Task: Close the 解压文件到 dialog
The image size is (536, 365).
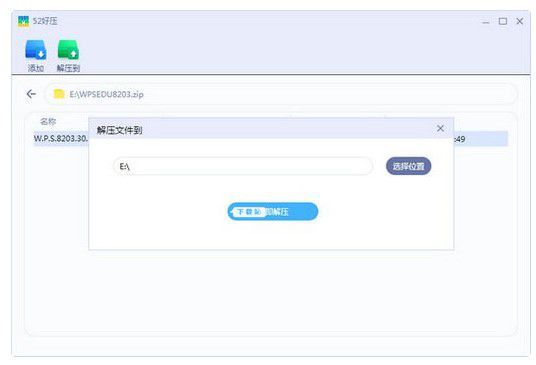Action: point(440,129)
